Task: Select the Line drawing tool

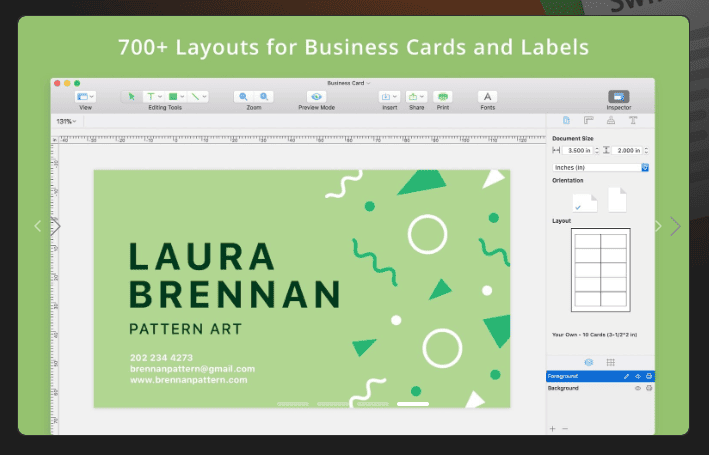Action: point(195,97)
